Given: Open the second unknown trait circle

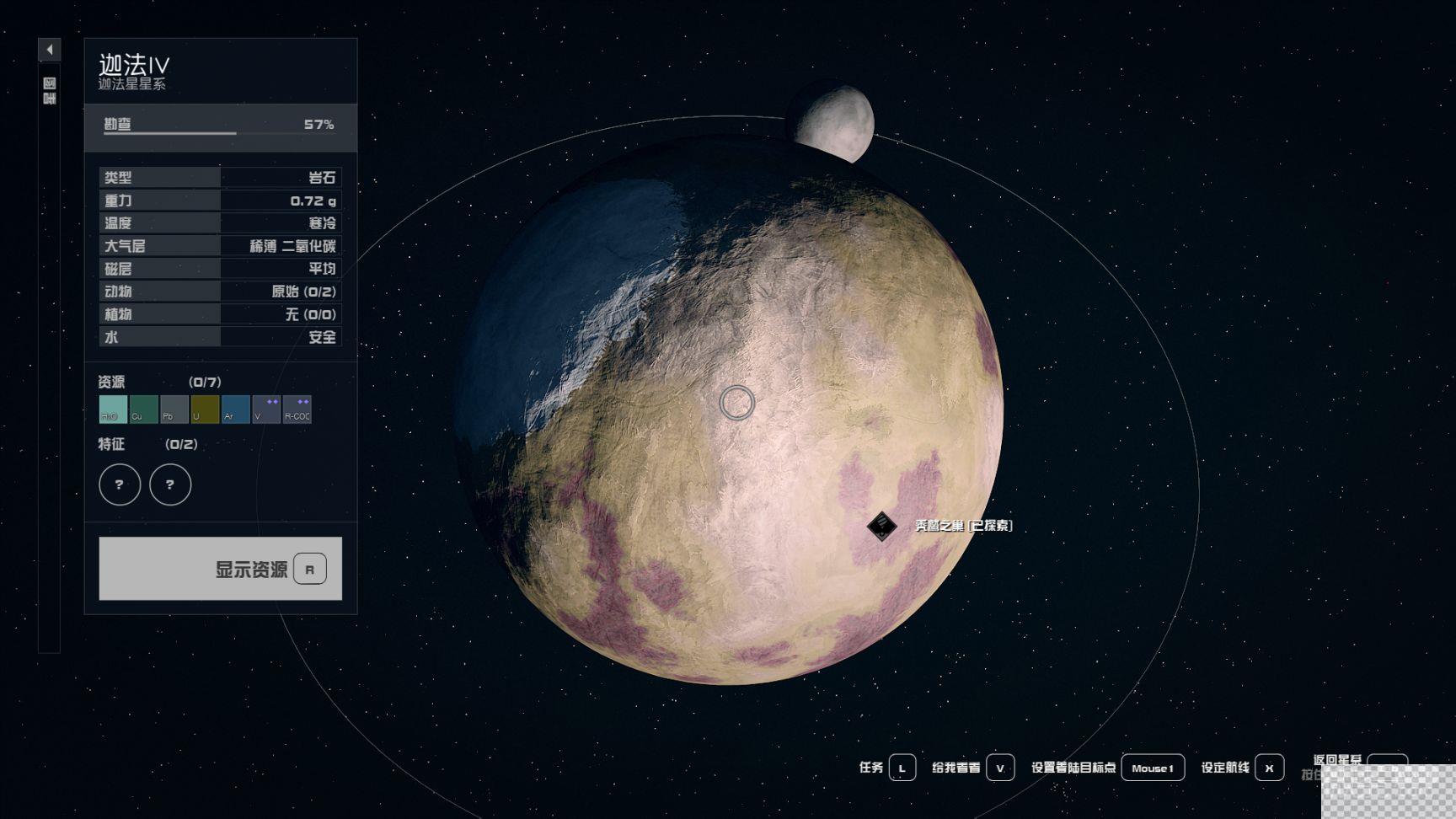Looking at the screenshot, I should [x=170, y=484].
